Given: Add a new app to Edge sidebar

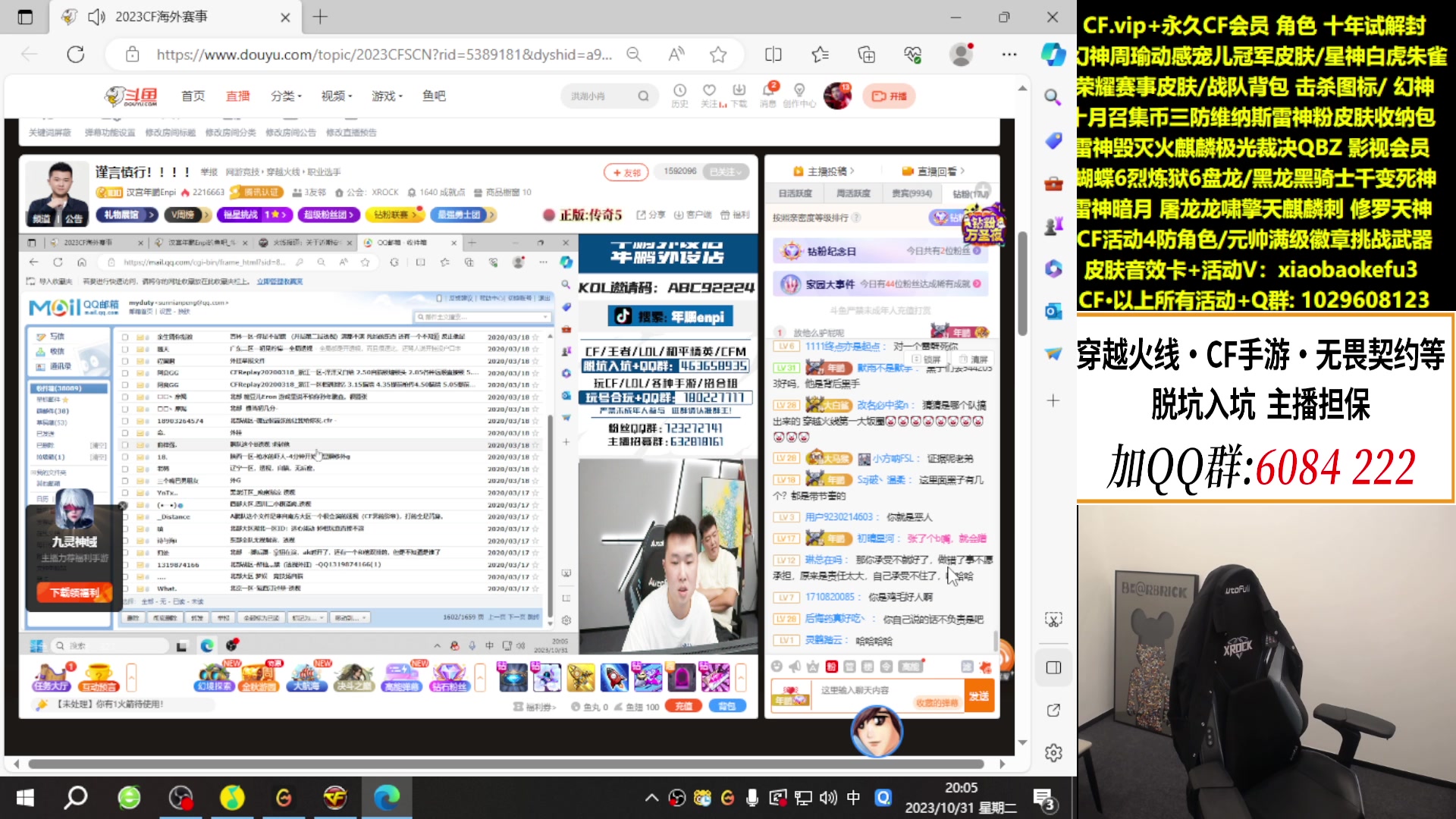Looking at the screenshot, I should 1053,400.
